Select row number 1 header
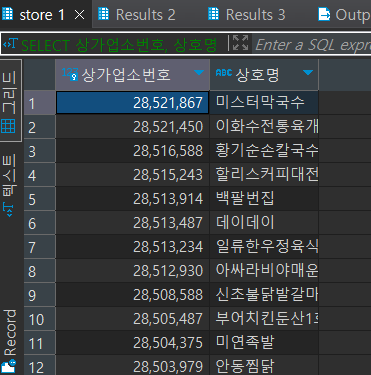 click(39, 103)
